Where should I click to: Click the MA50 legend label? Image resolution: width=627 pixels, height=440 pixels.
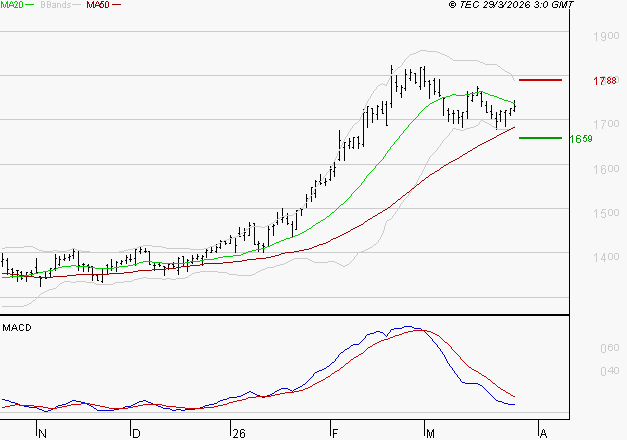click(98, 5)
